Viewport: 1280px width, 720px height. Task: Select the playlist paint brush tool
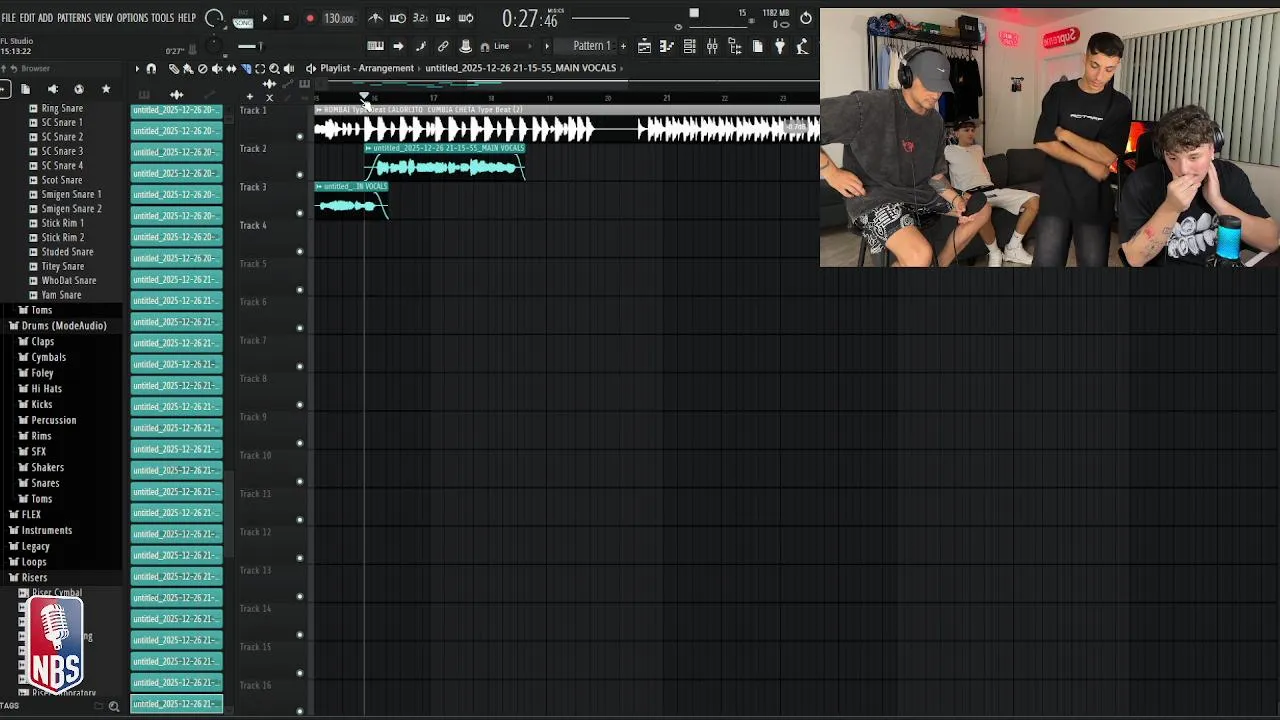click(187, 68)
